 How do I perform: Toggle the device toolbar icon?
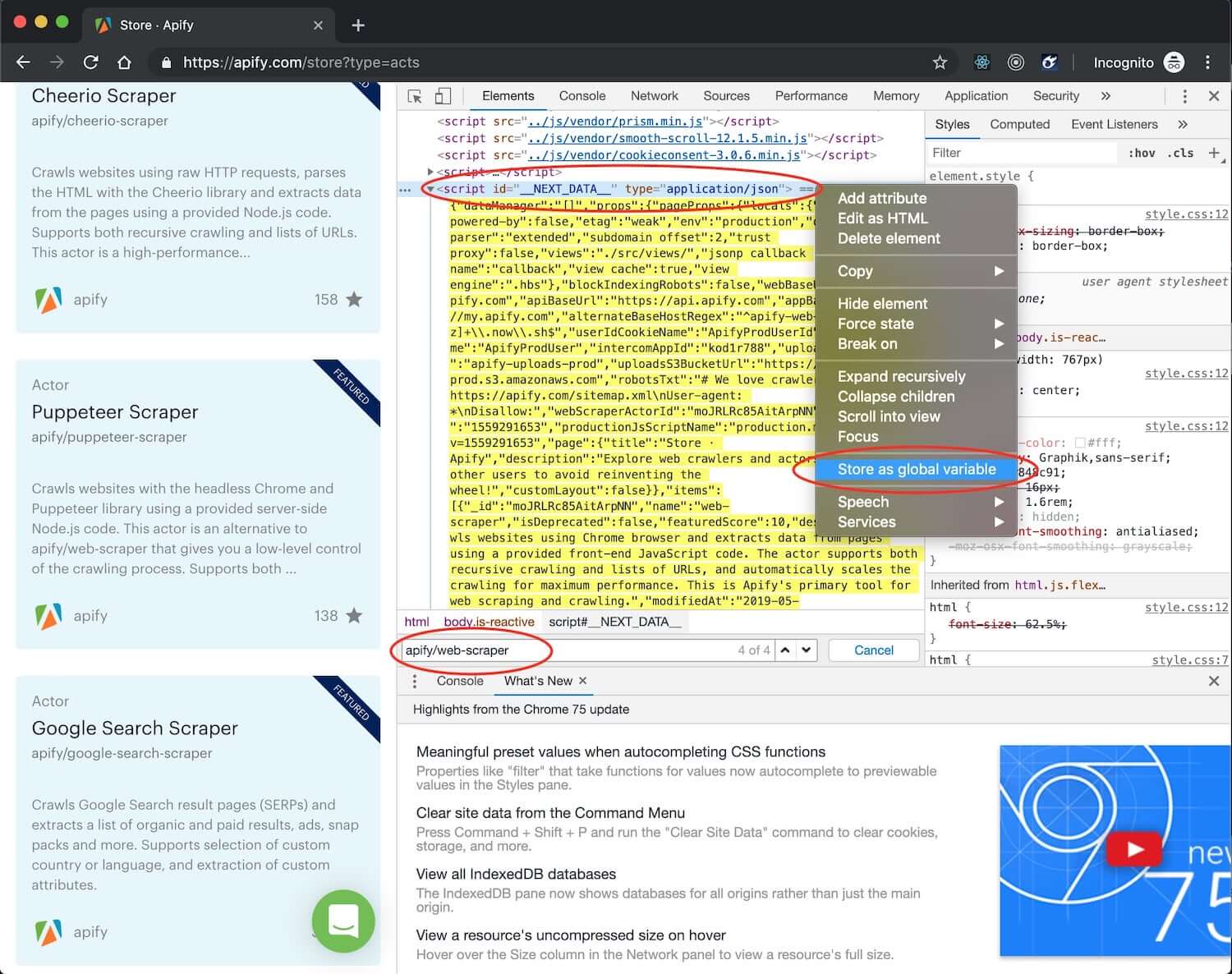click(x=443, y=96)
